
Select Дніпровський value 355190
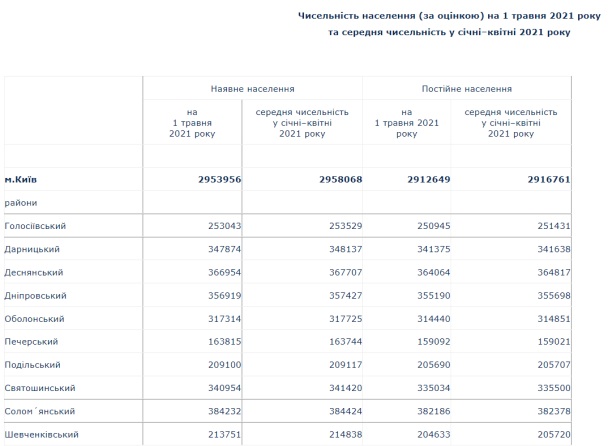[434, 296]
